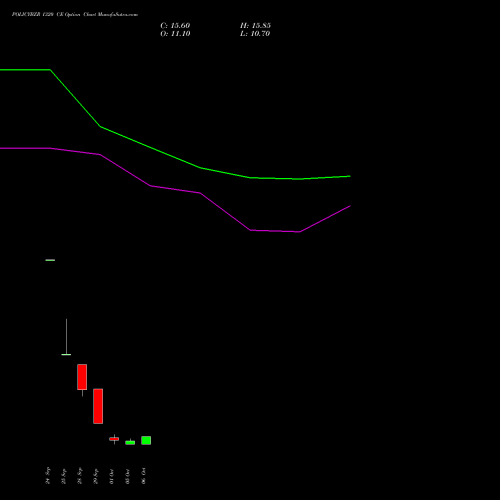Viewport: 500px width, 500px height.
Task: Click the open value "O: 11.10"
Action: coord(175,34)
